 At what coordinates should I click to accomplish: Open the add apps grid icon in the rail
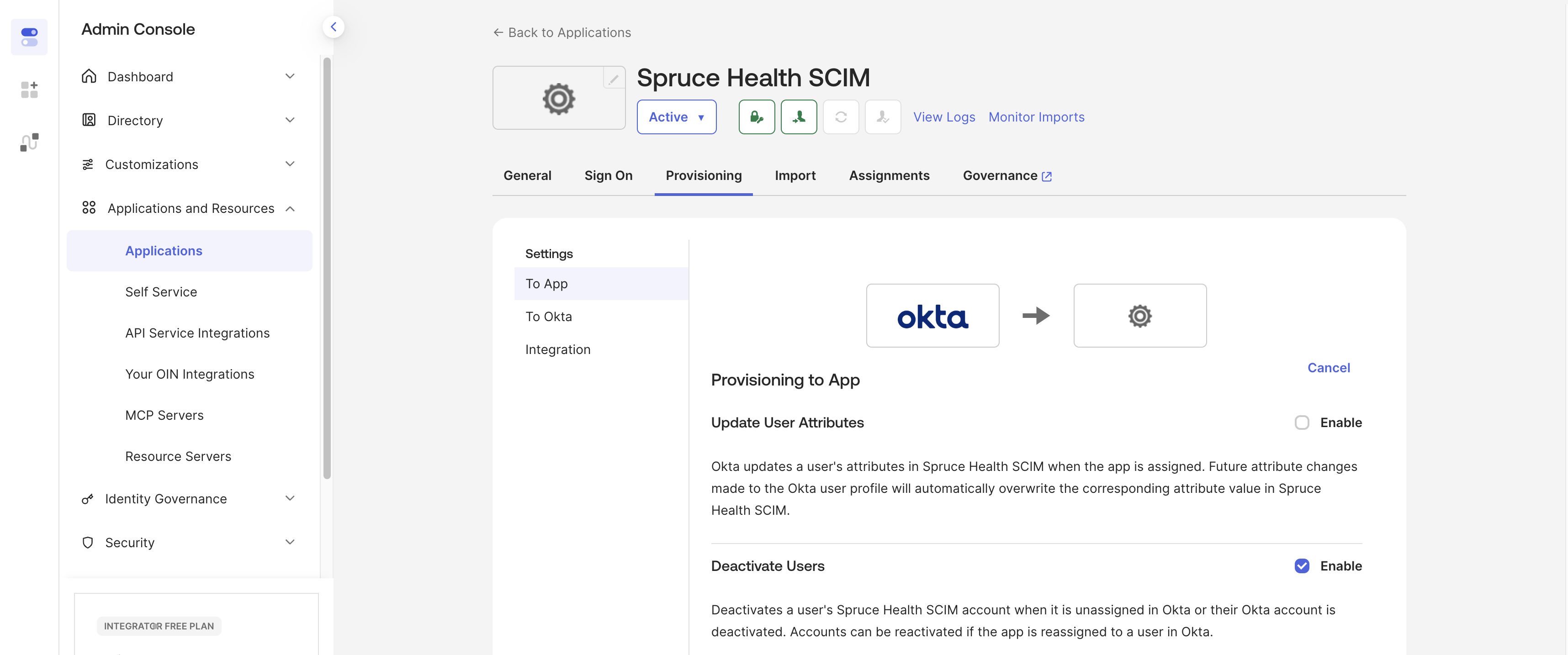click(x=29, y=90)
